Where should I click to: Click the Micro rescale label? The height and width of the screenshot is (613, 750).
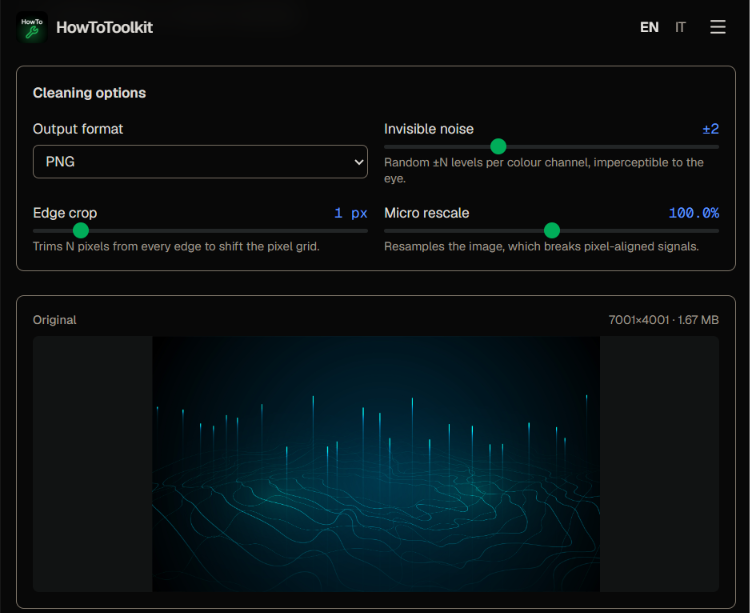click(427, 213)
